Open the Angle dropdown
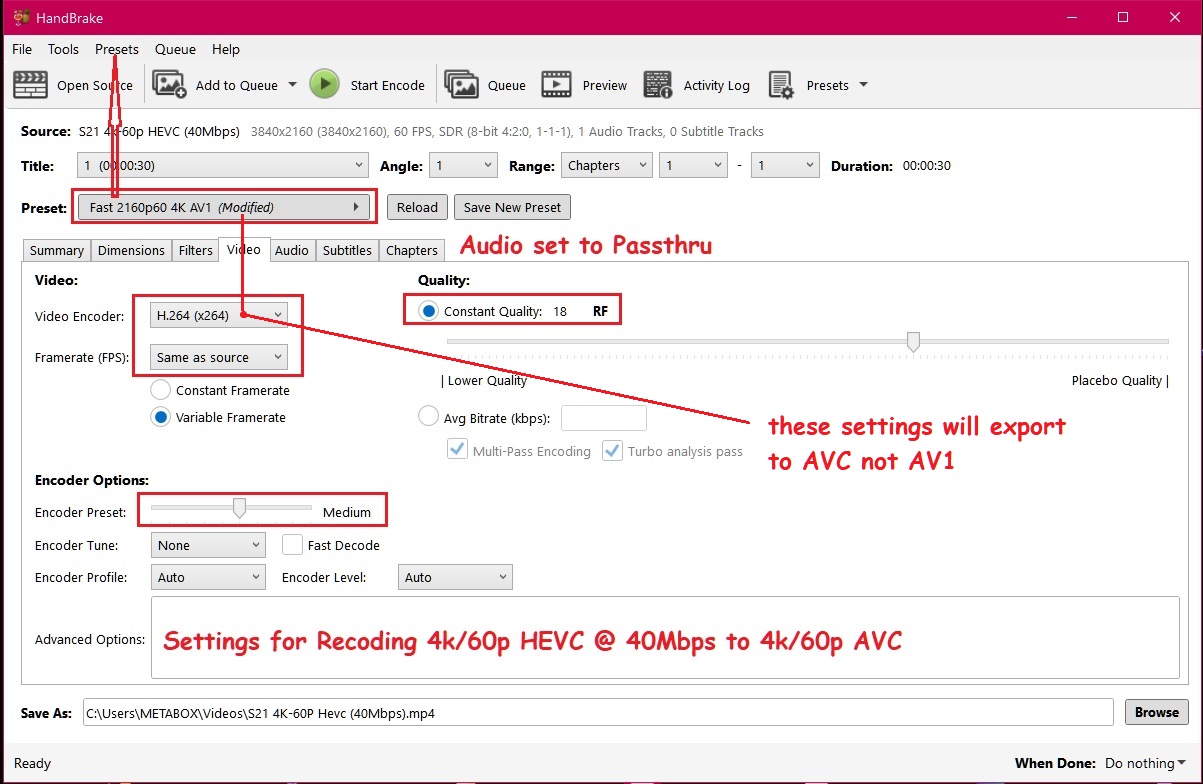The image size is (1203, 784). (464, 166)
